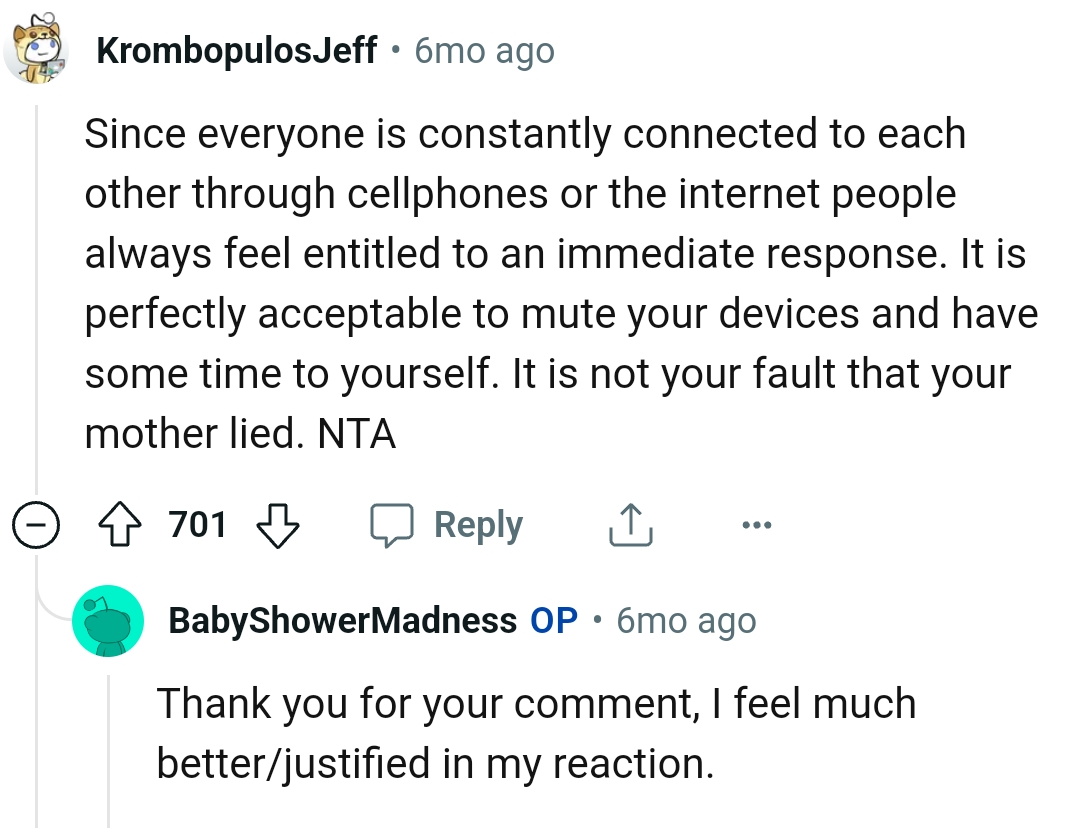Viewport: 1080px width, 828px height.
Task: Toggle the upvote on the comment
Action: tap(120, 523)
